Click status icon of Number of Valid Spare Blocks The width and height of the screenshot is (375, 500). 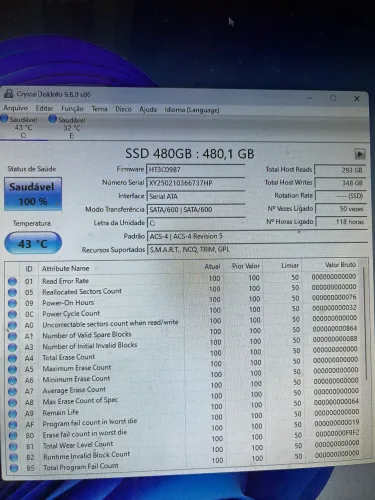click(x=12, y=336)
